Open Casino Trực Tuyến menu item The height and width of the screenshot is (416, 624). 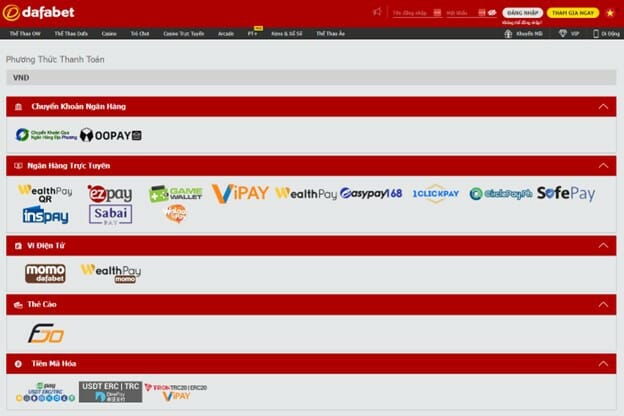click(x=184, y=34)
